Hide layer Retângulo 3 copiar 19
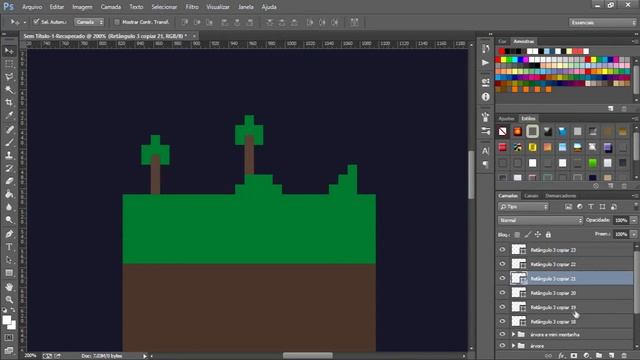Image resolution: width=640 pixels, height=360 pixels. [x=502, y=307]
